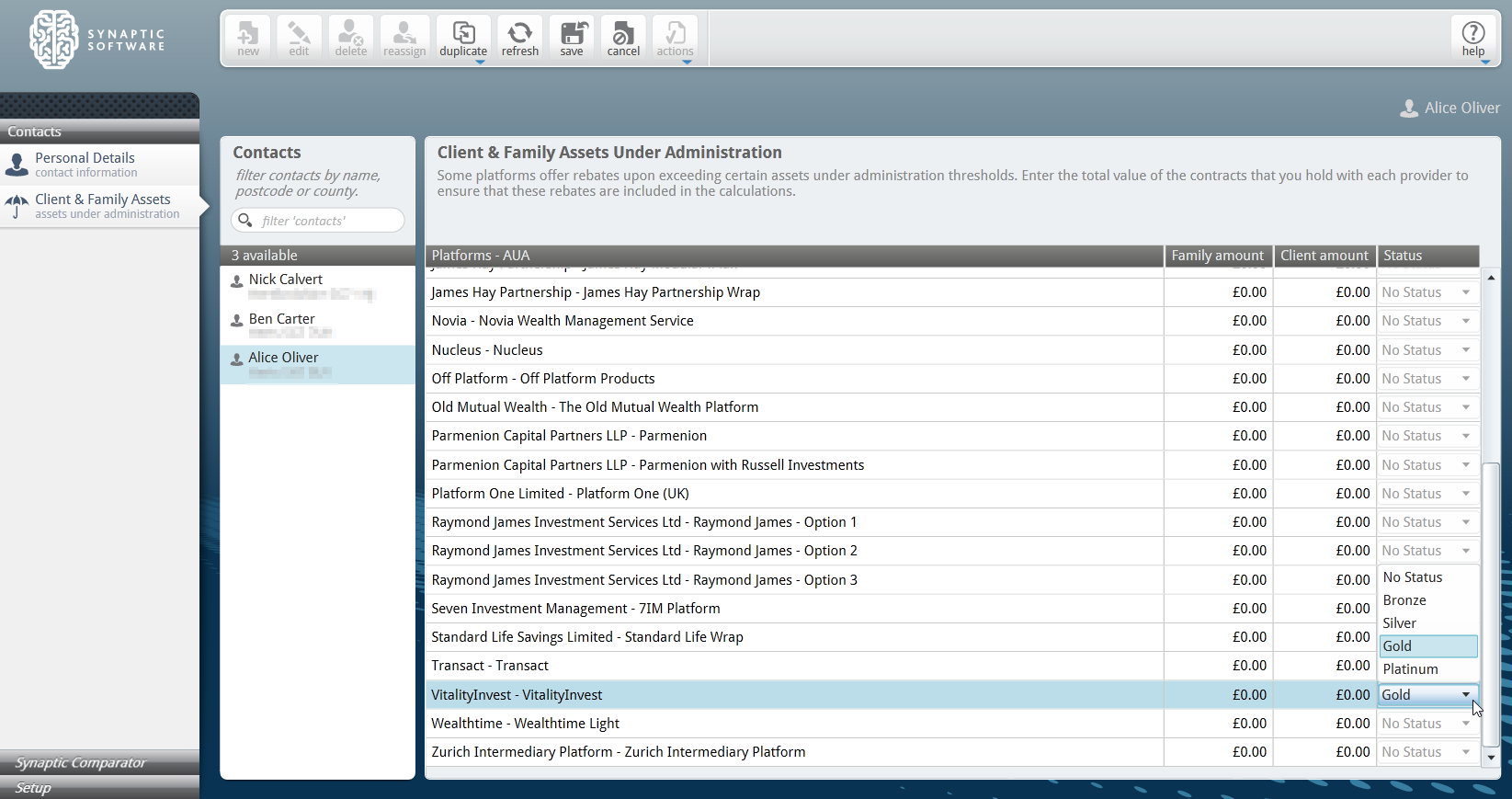The image size is (1512, 799).
Task: Cancel changes with the cancel icon
Action: [623, 38]
